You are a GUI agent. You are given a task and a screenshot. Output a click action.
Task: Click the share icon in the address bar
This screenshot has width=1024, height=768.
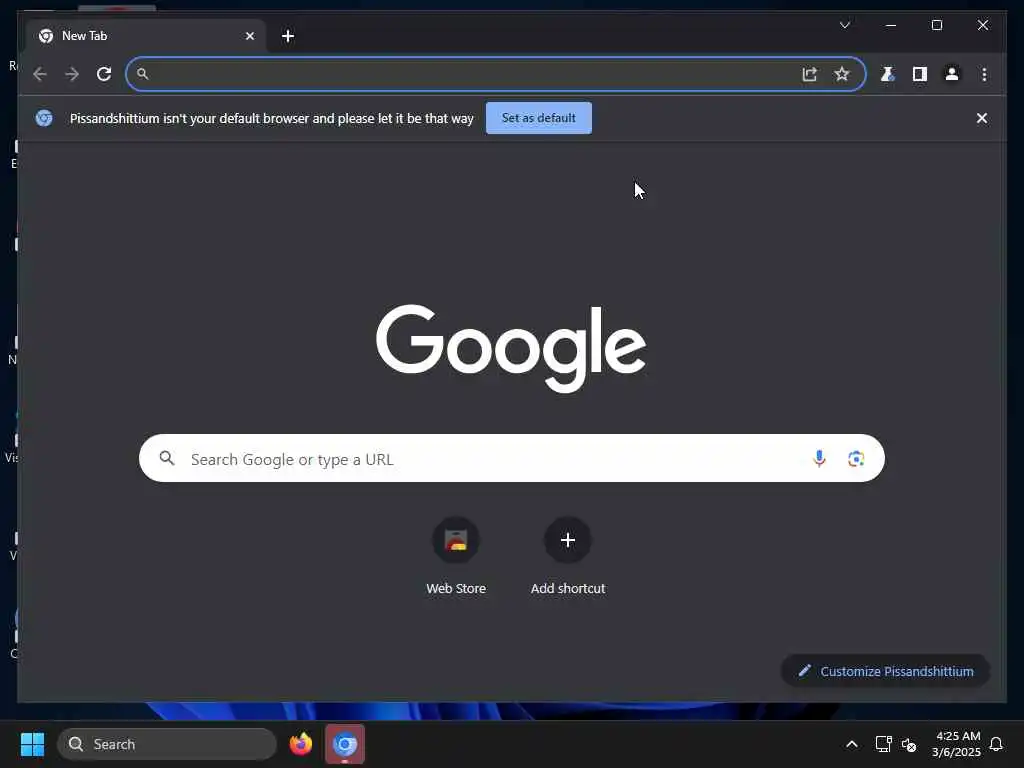[x=810, y=74]
